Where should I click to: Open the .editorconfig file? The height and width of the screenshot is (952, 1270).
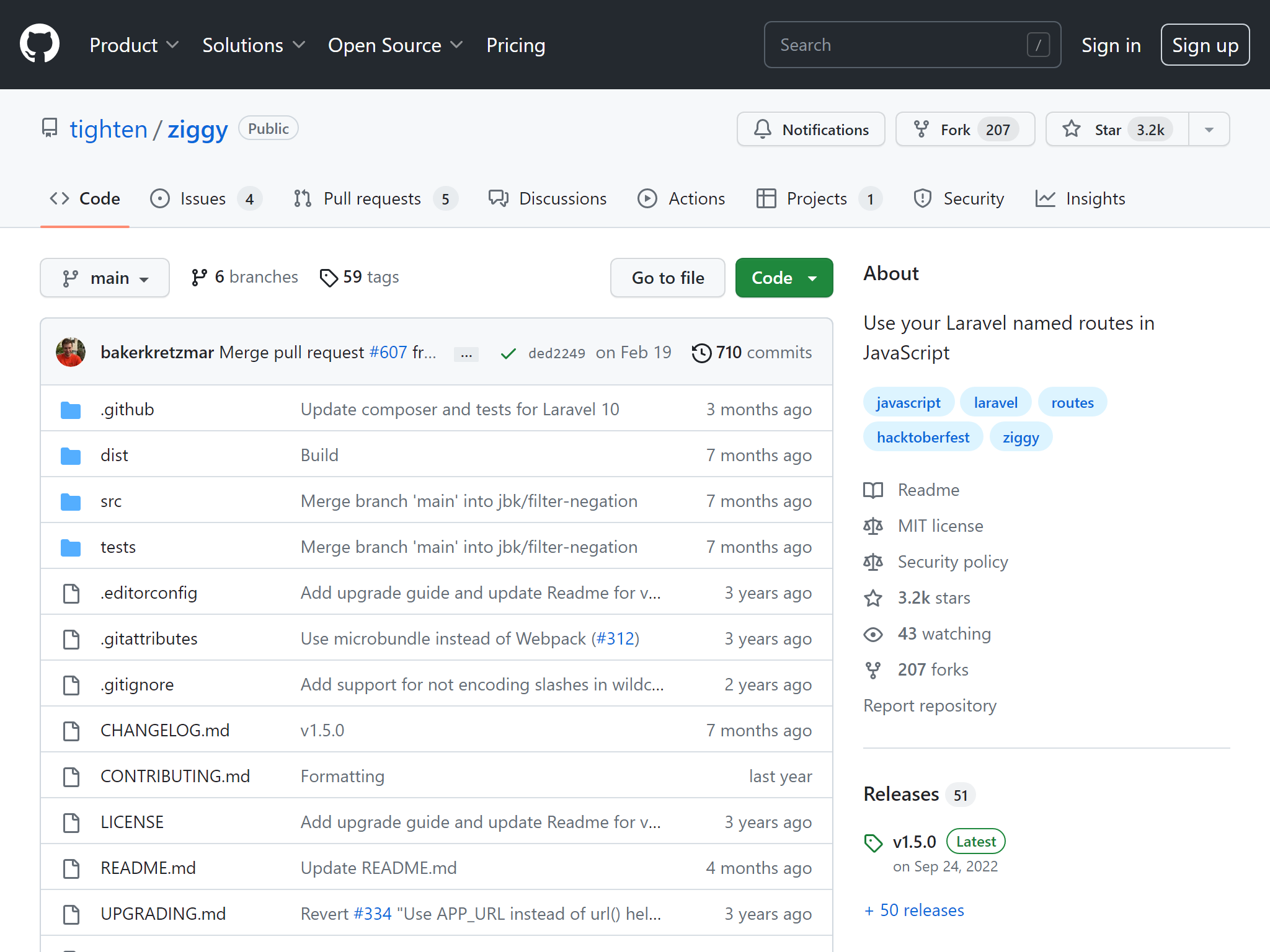point(149,593)
